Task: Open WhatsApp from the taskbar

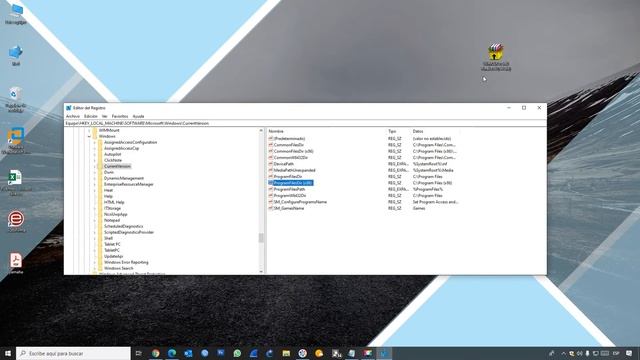Action: (237, 353)
